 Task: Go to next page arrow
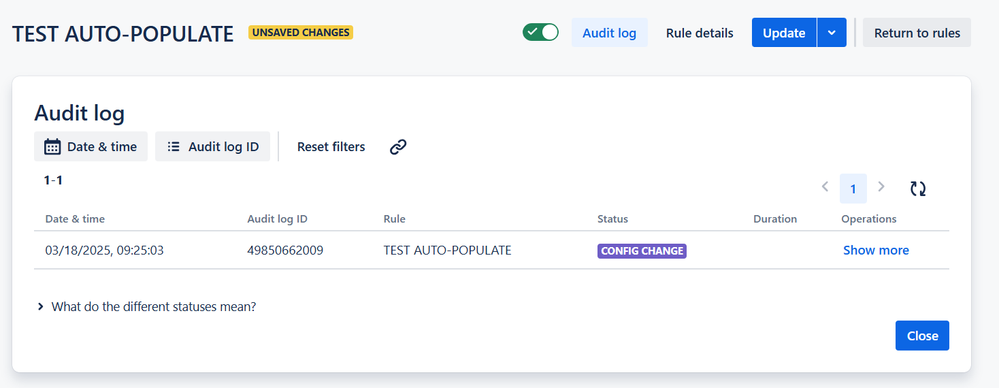click(x=881, y=187)
